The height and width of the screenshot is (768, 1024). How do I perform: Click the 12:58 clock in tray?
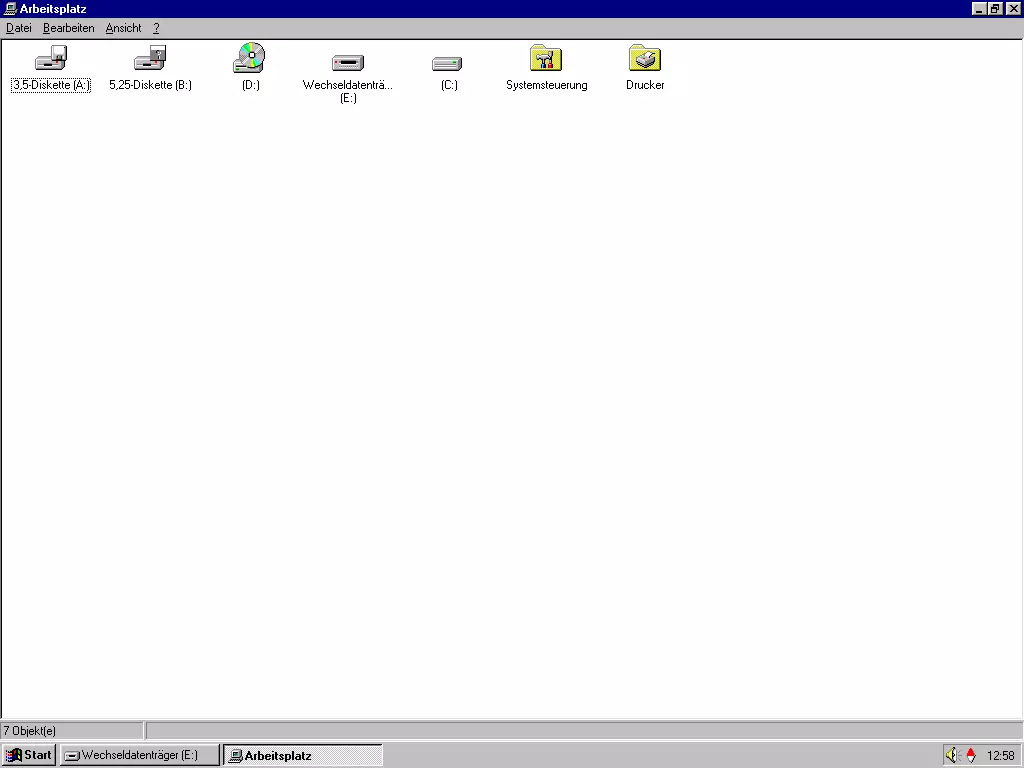coord(1000,756)
